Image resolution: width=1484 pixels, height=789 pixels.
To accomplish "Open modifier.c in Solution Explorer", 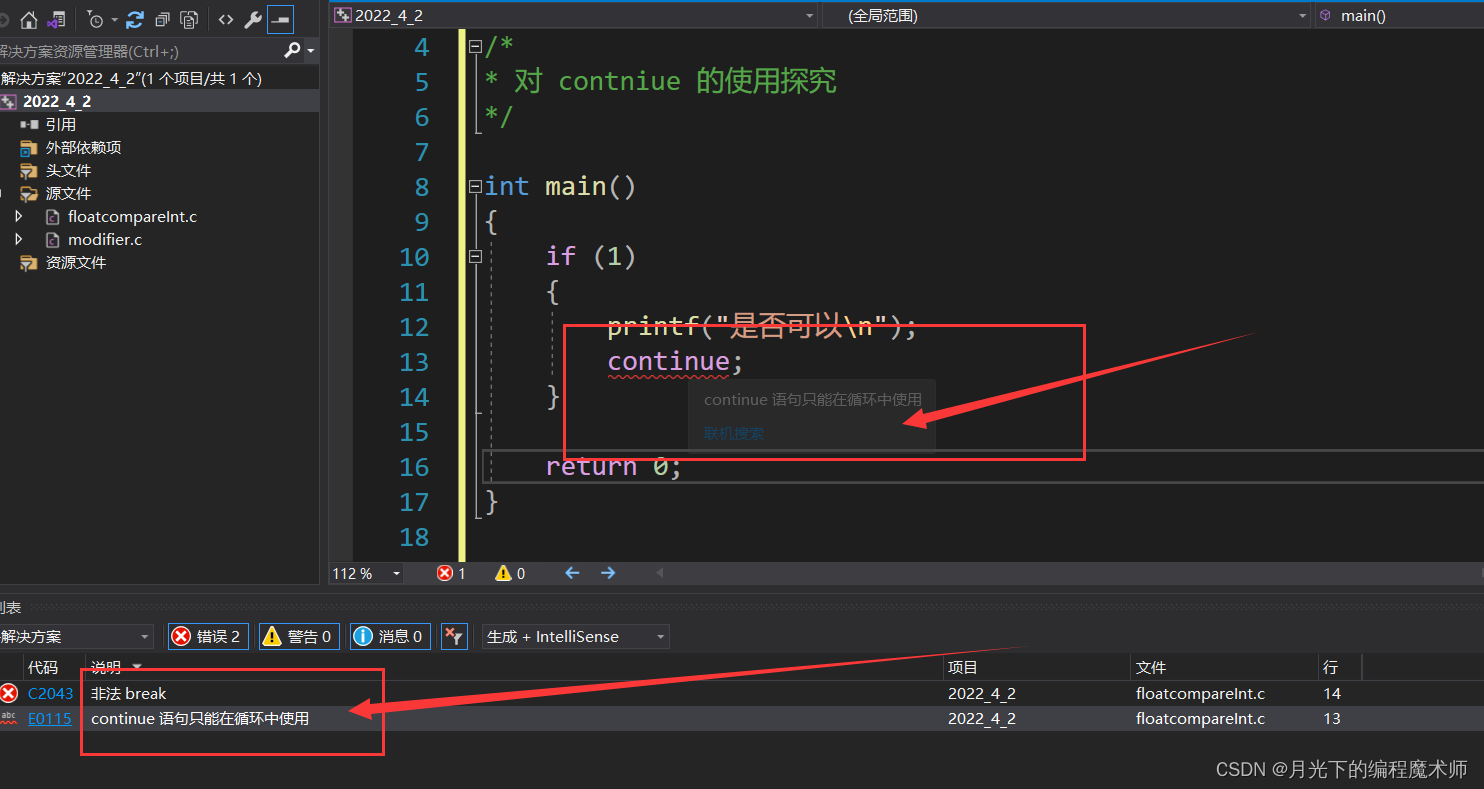I will click(x=105, y=239).
